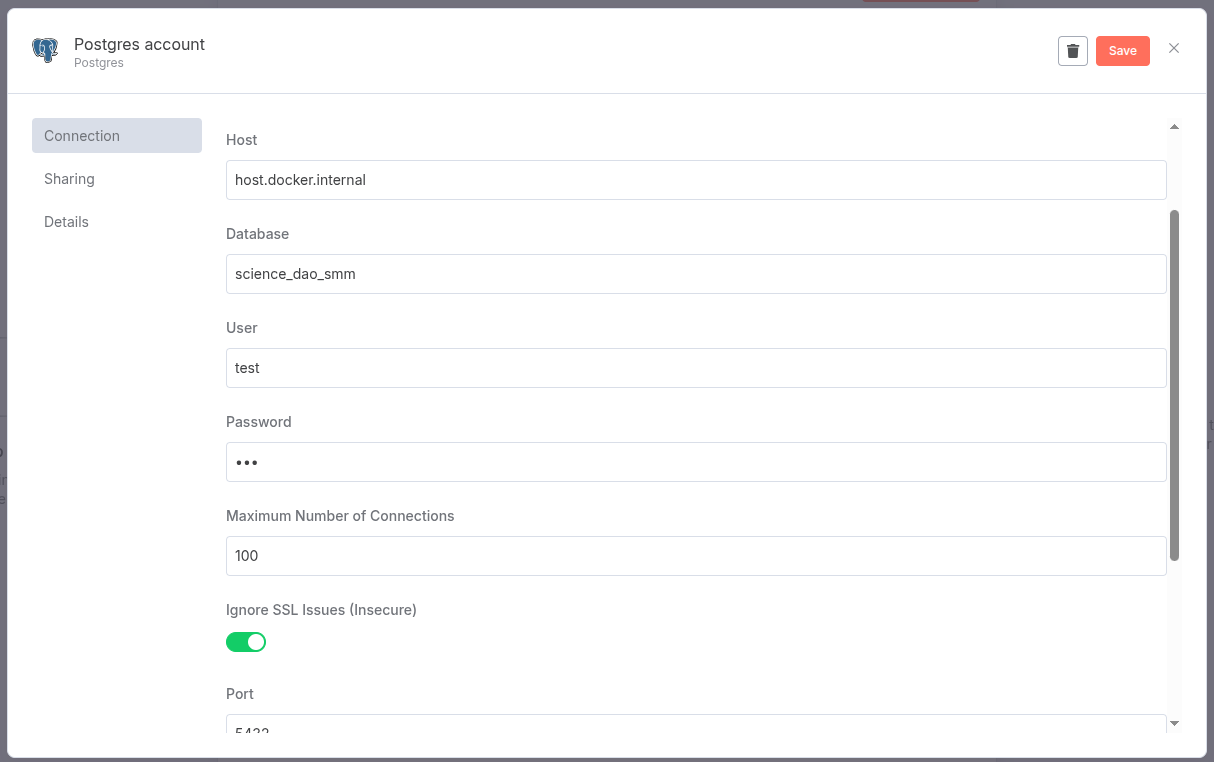Screen dimensions: 1214x762
Task: Click into the Database field
Action: point(696,274)
